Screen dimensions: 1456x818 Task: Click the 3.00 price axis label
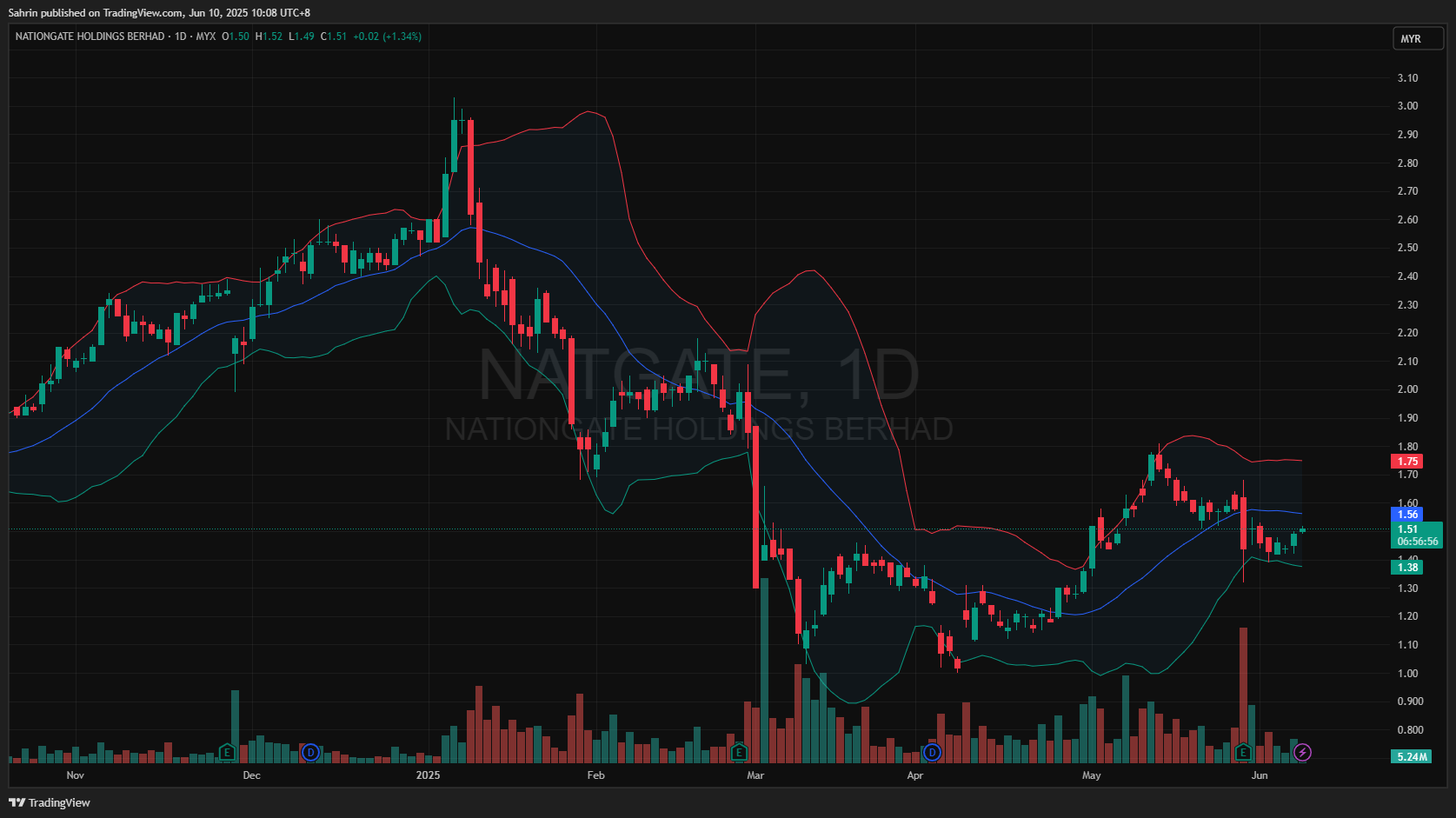(1407, 106)
